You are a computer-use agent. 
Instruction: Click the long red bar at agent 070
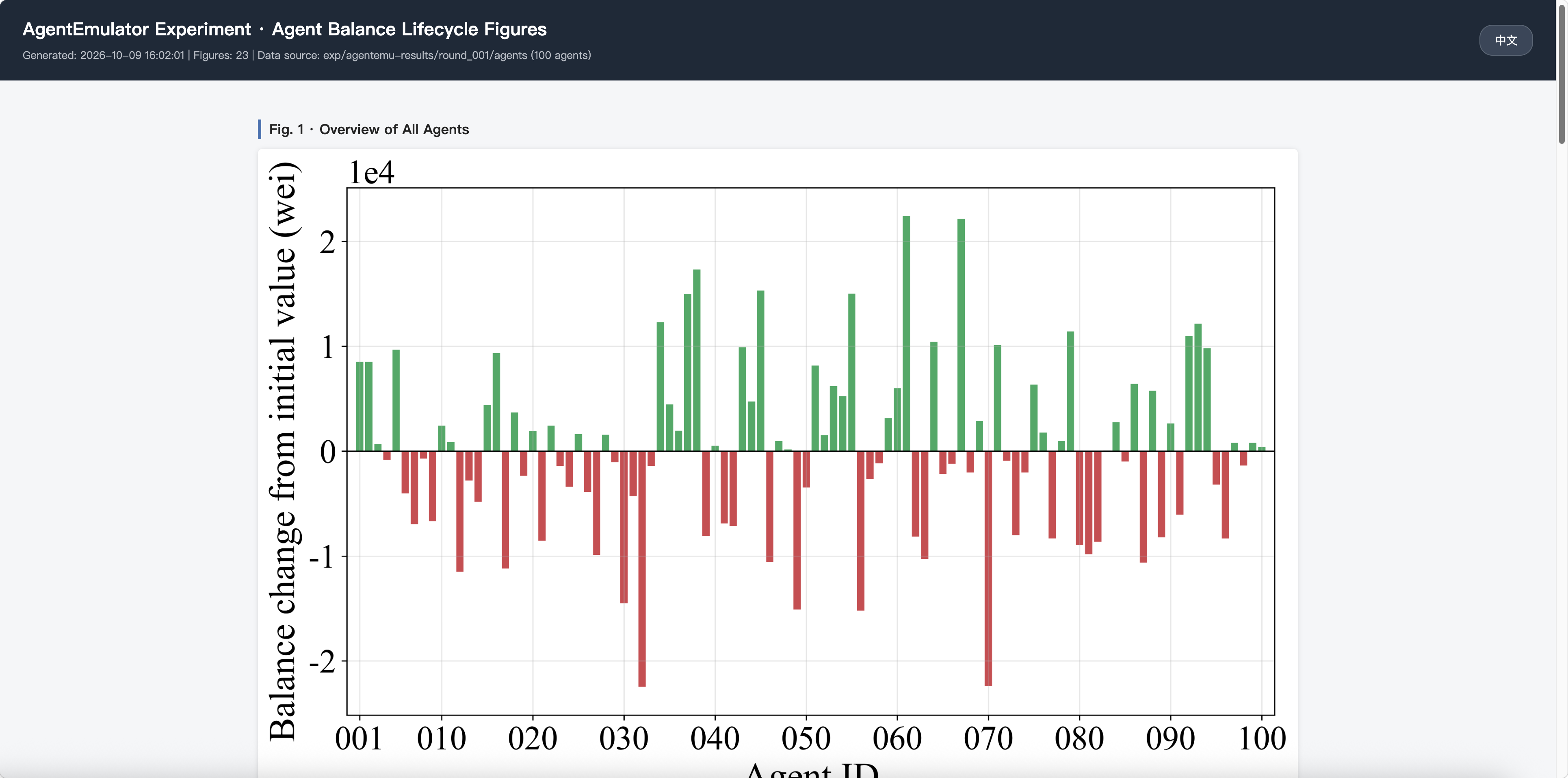988,568
